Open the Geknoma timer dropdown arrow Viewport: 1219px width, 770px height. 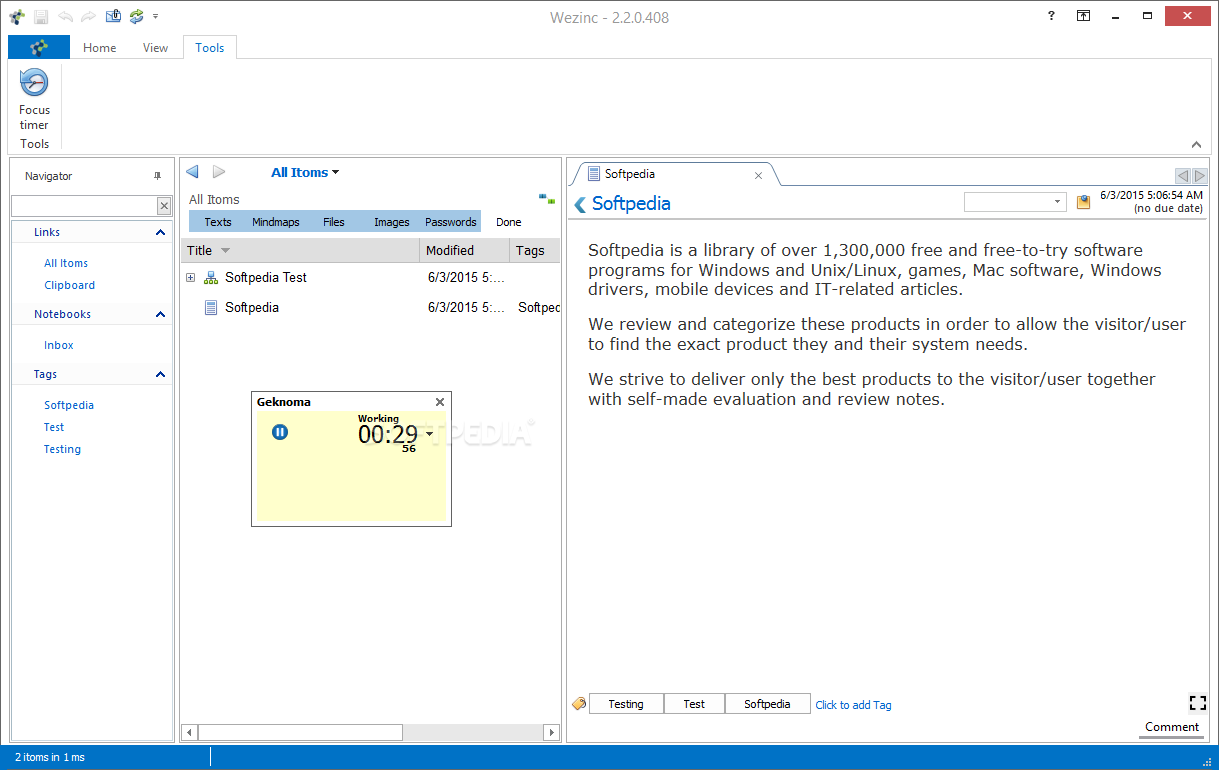point(430,433)
